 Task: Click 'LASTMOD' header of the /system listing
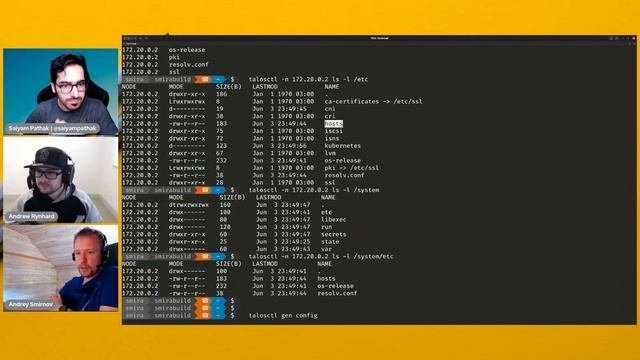pos(269,197)
